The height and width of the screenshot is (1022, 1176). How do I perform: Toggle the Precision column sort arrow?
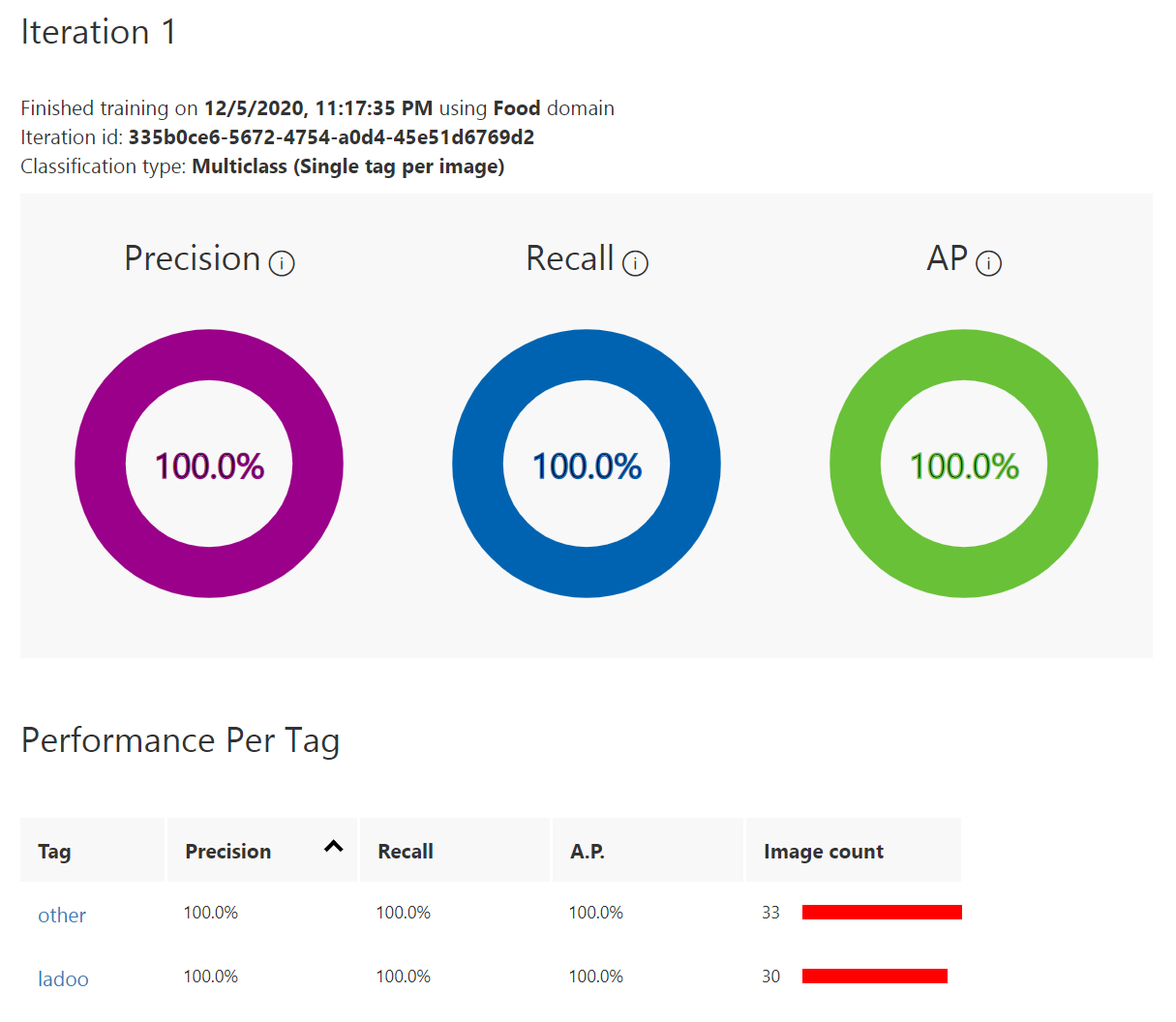click(x=334, y=847)
